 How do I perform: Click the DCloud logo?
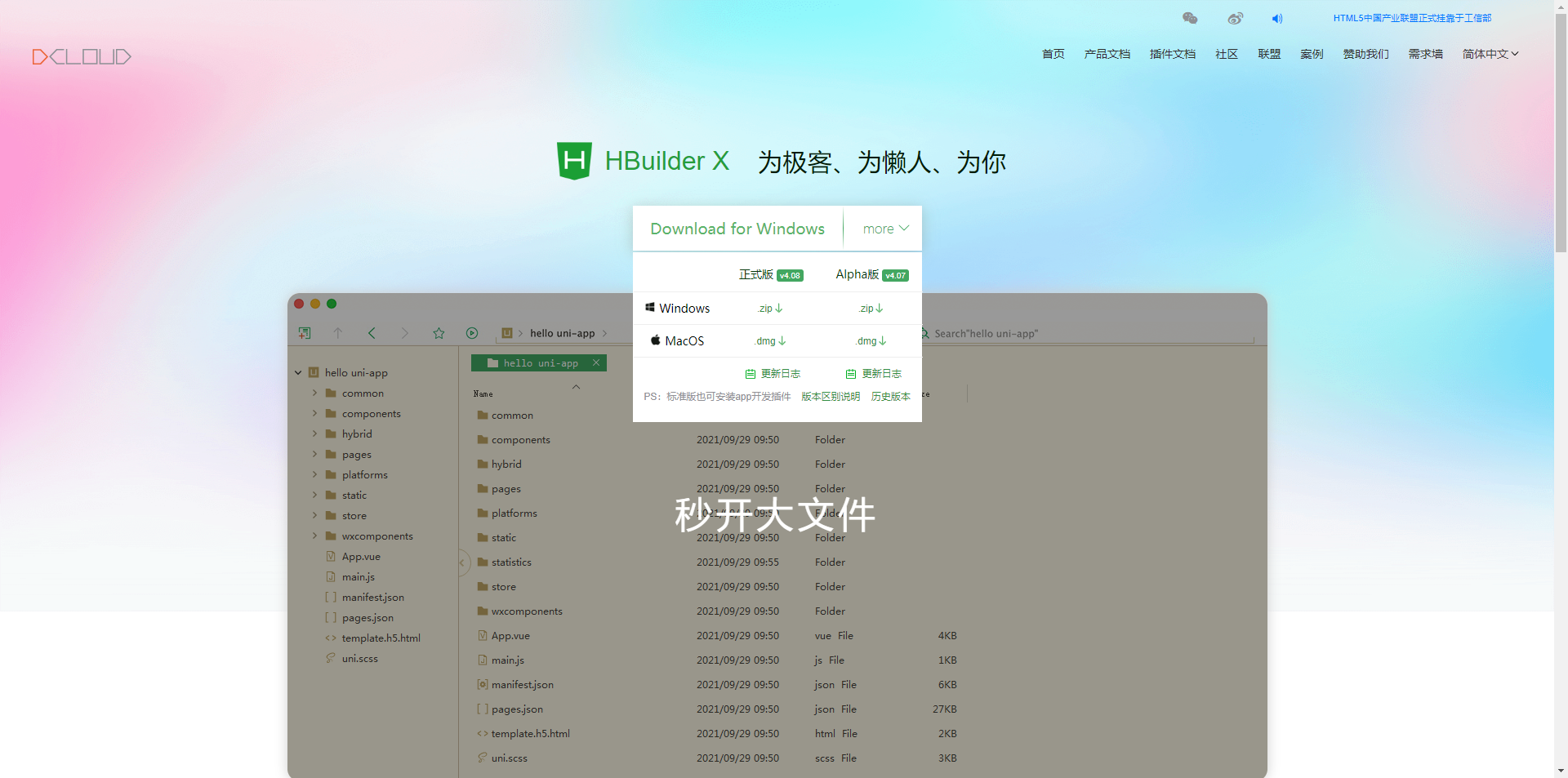pyautogui.click(x=82, y=56)
